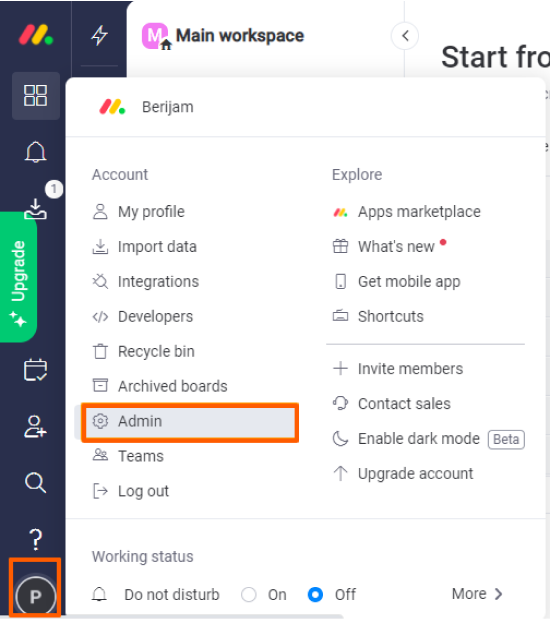Click the Apps marketplace logo icon
Screen dimensions: 550x619
(x=340, y=212)
